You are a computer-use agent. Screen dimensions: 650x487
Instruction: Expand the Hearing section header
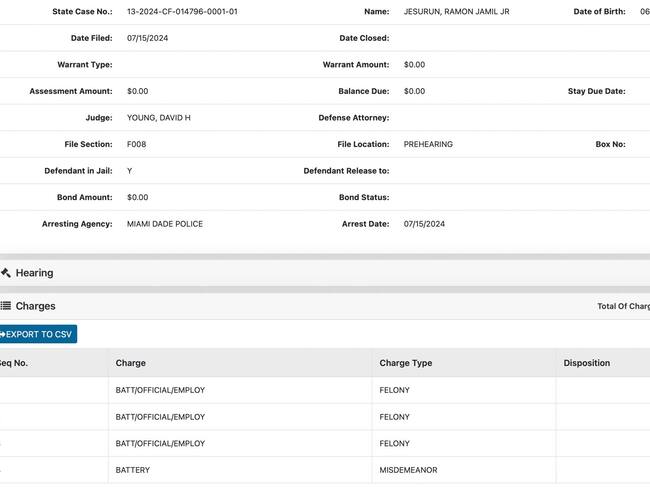click(35, 273)
